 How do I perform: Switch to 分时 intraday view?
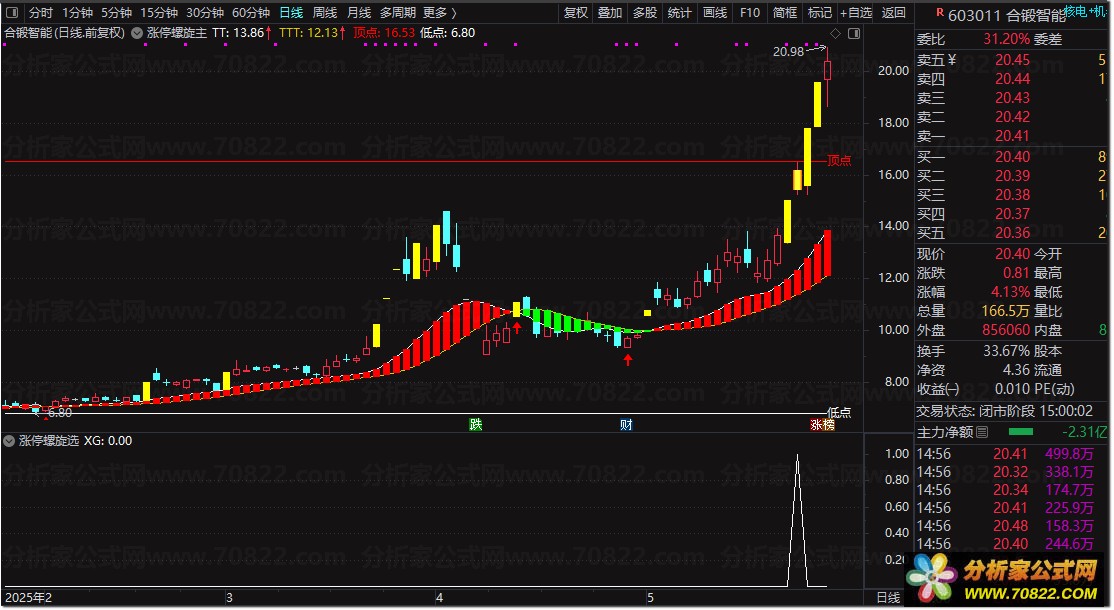[40, 13]
